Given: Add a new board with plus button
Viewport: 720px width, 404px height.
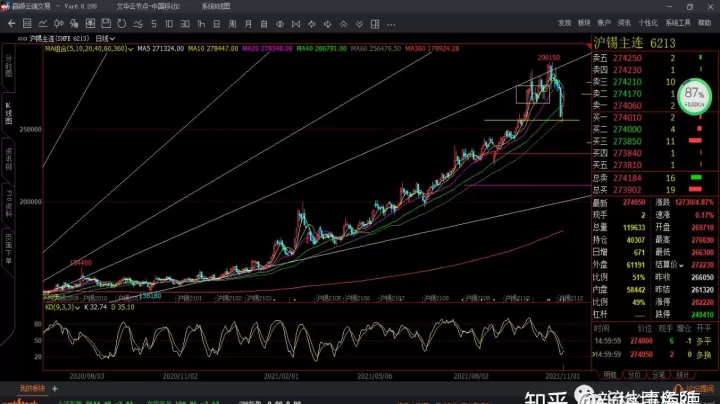Looking at the screenshot, I should [55, 389].
